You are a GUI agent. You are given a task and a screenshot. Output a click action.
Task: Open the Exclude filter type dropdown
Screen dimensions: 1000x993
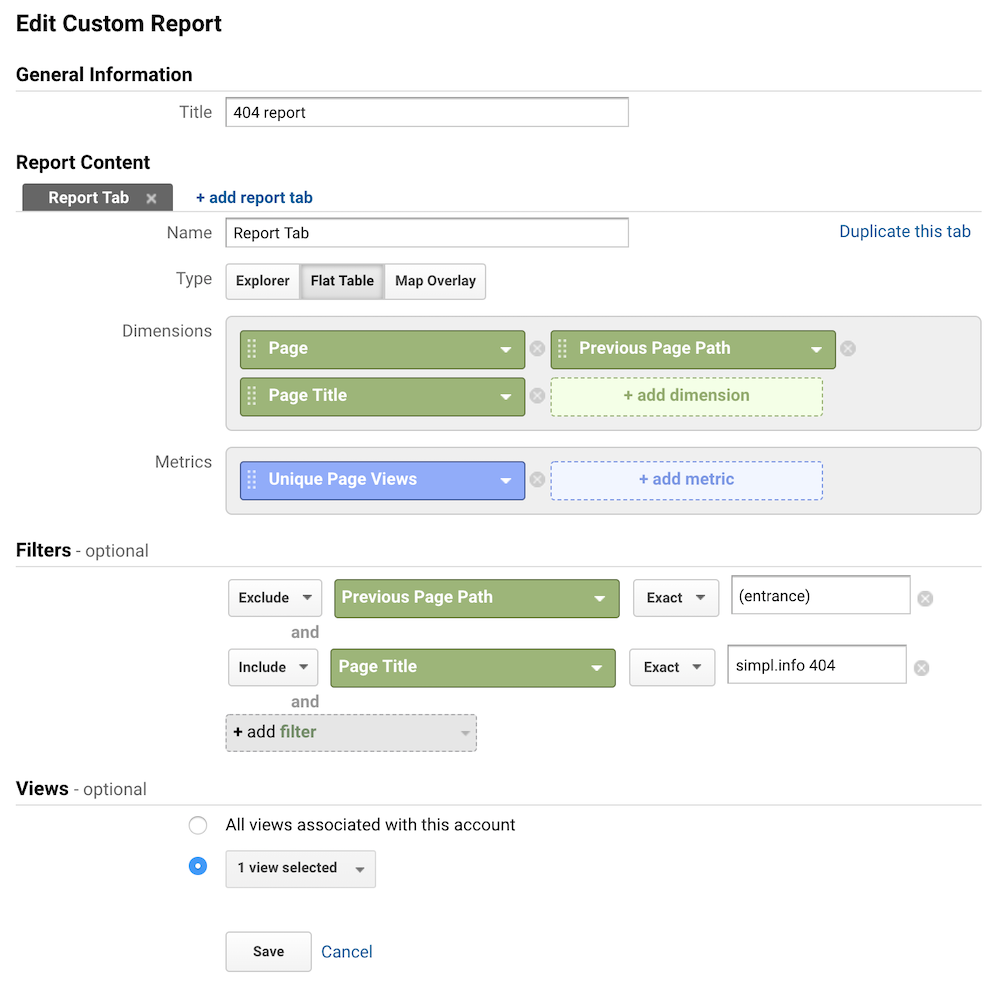(x=275, y=598)
